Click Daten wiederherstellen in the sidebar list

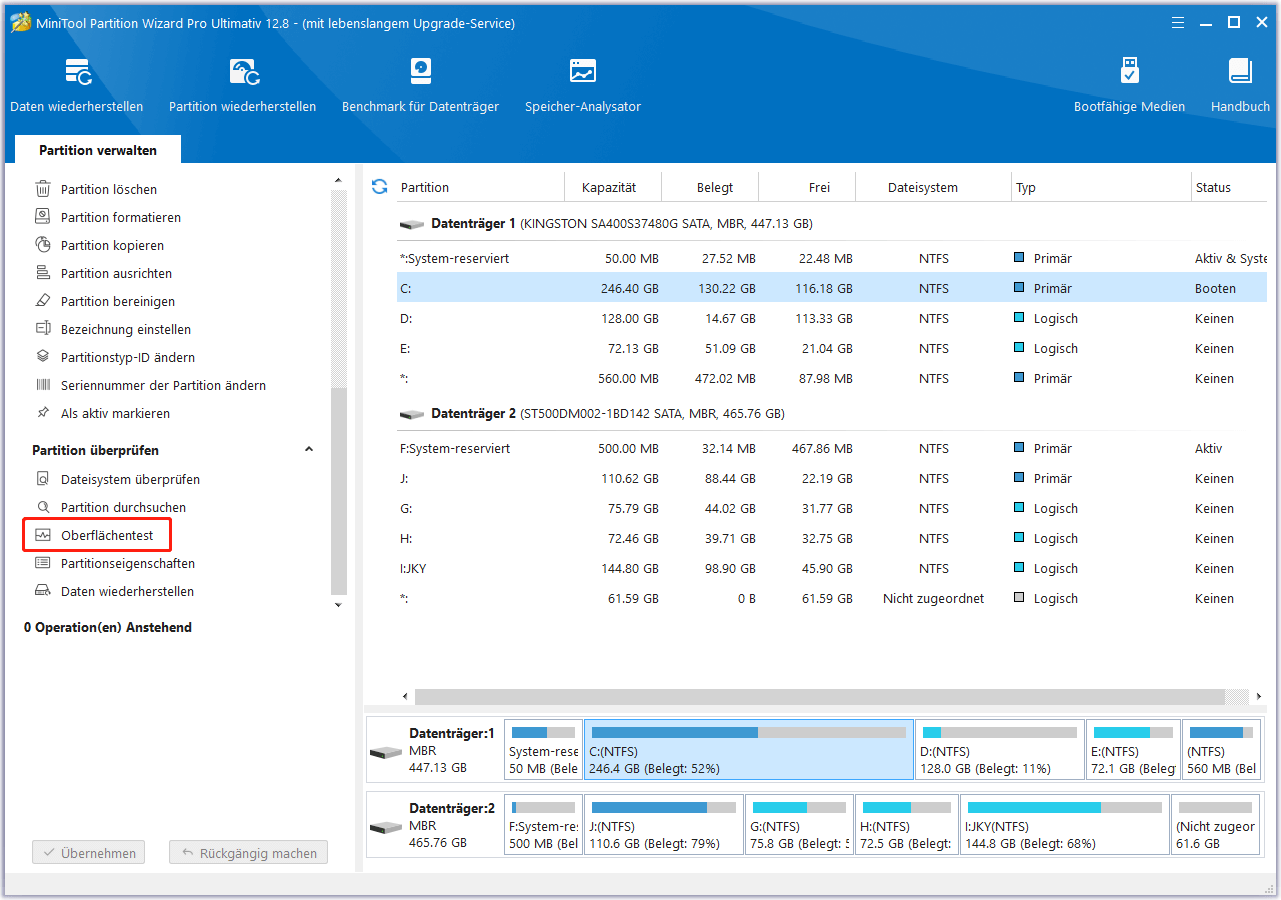click(x=127, y=591)
